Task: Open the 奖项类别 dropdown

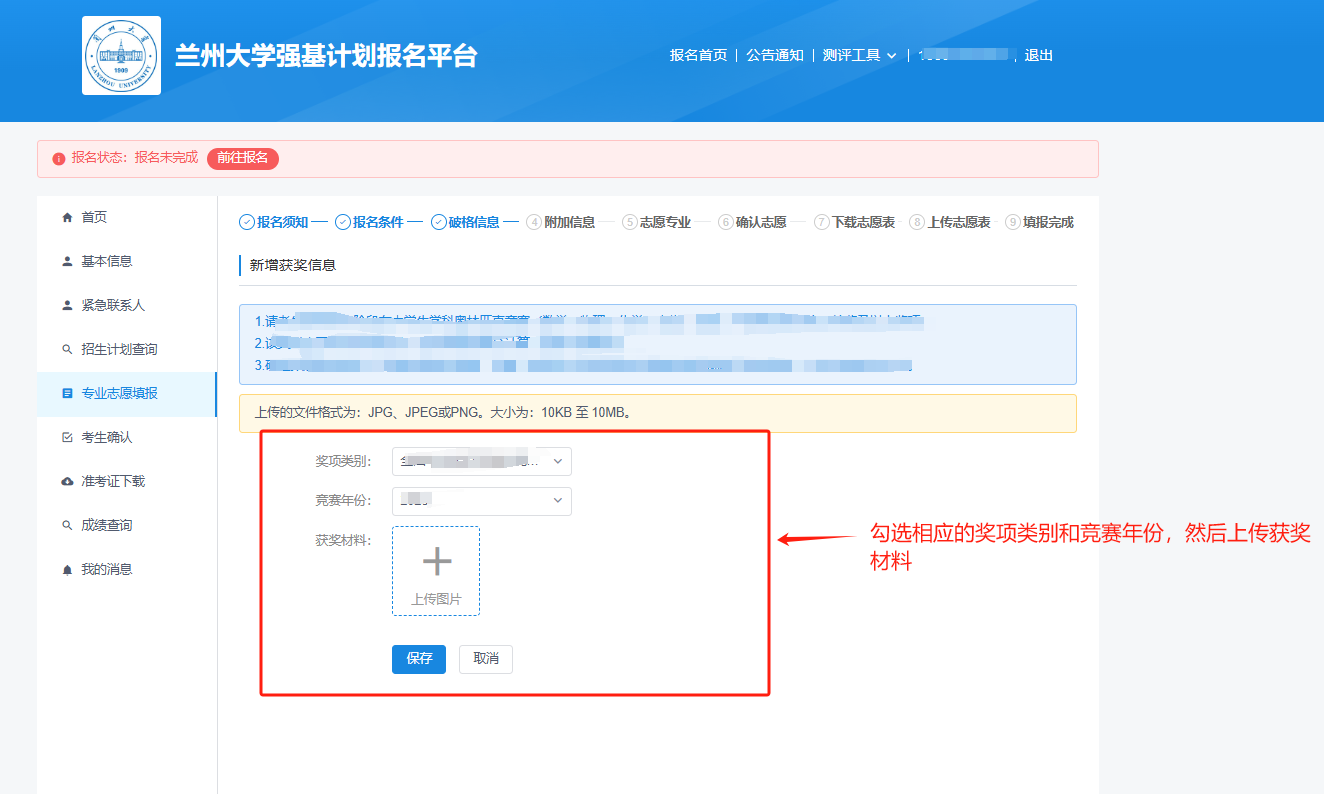Action: click(481, 461)
